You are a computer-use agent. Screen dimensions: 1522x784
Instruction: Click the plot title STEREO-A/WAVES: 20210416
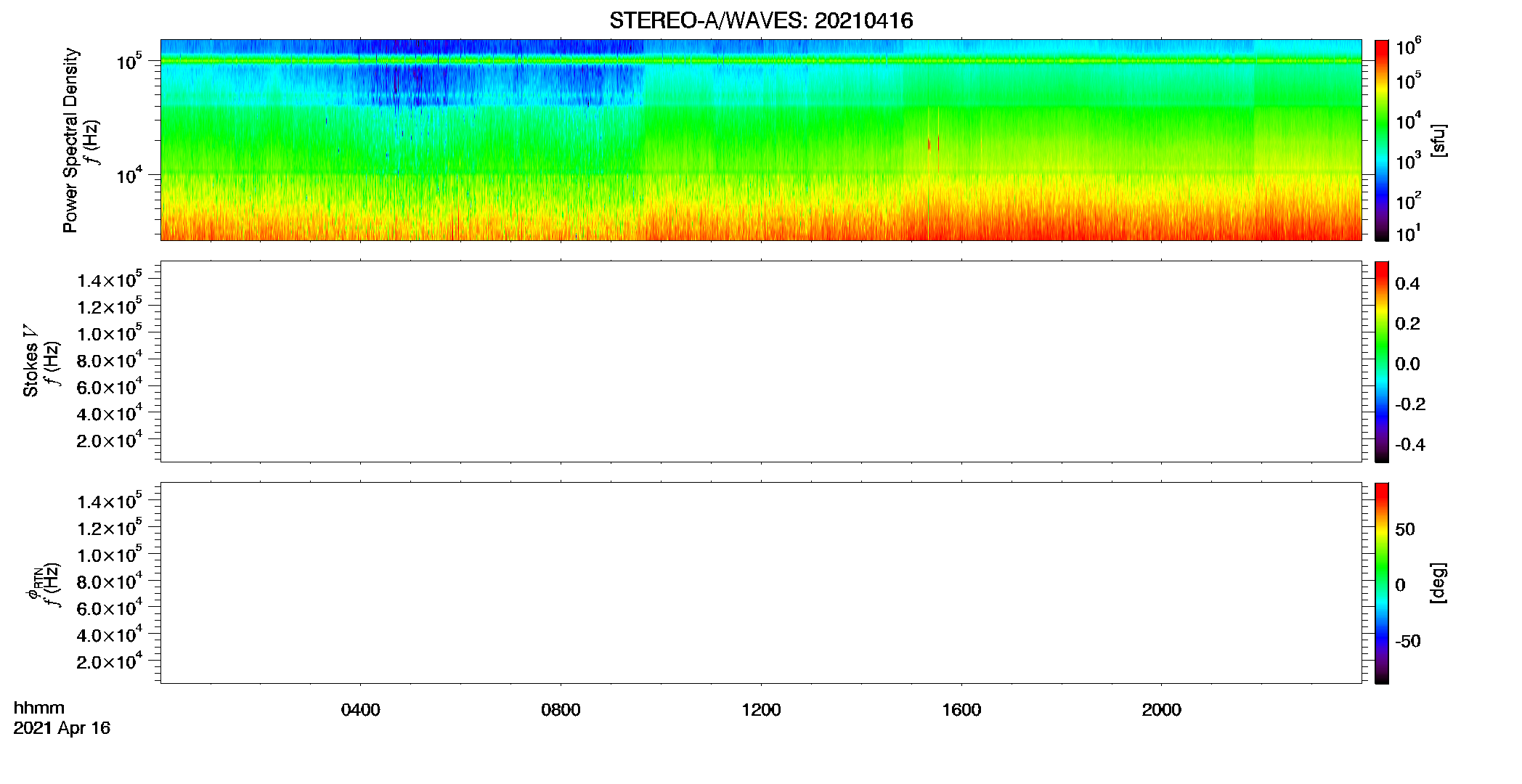(761, 21)
